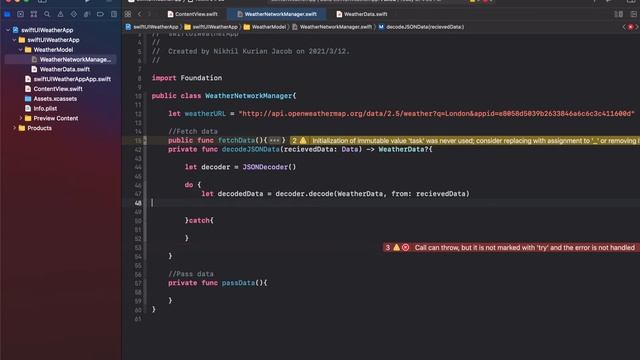Screen dimensions: 640x360
Task: Click the method icon before decodeJSONData in jump bar
Action: [381, 27]
